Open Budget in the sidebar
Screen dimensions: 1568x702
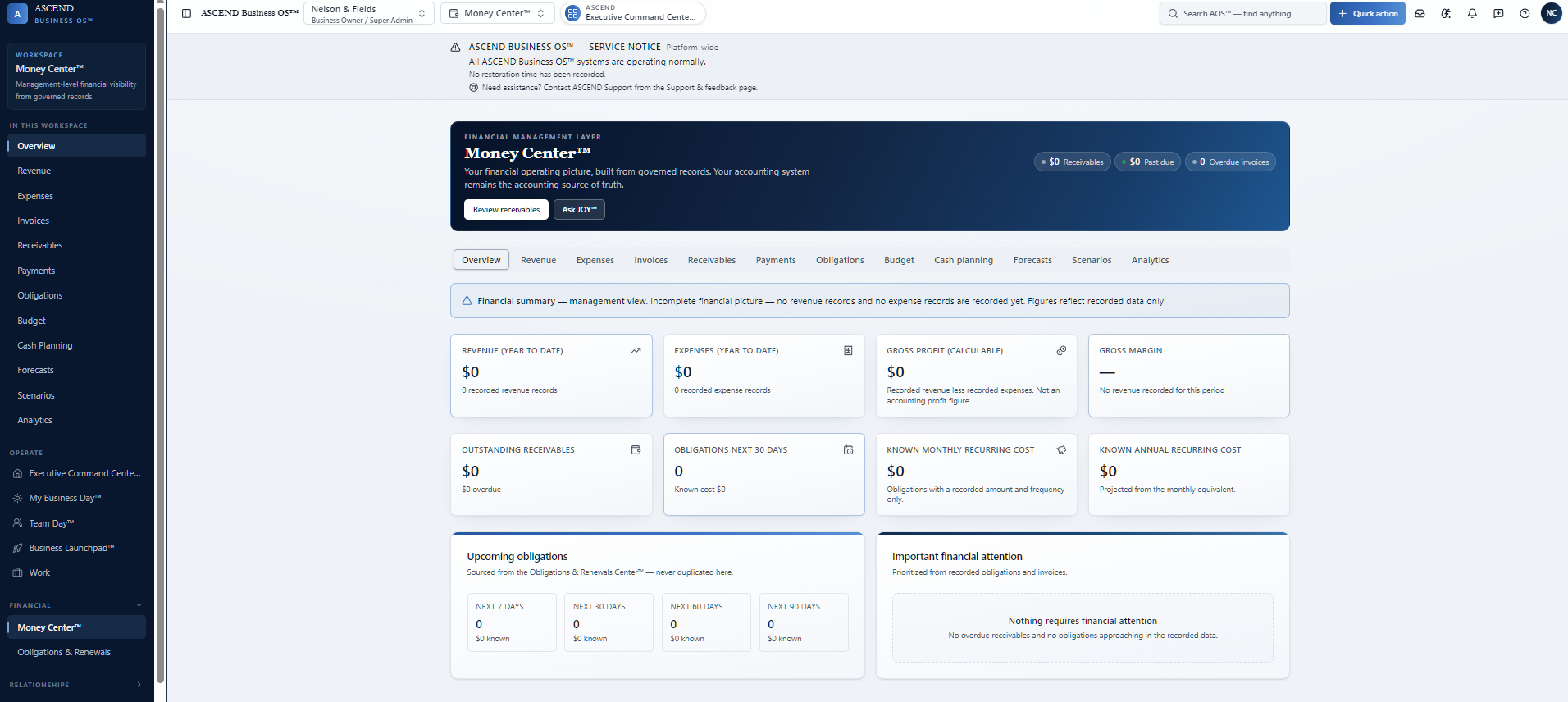(76, 321)
